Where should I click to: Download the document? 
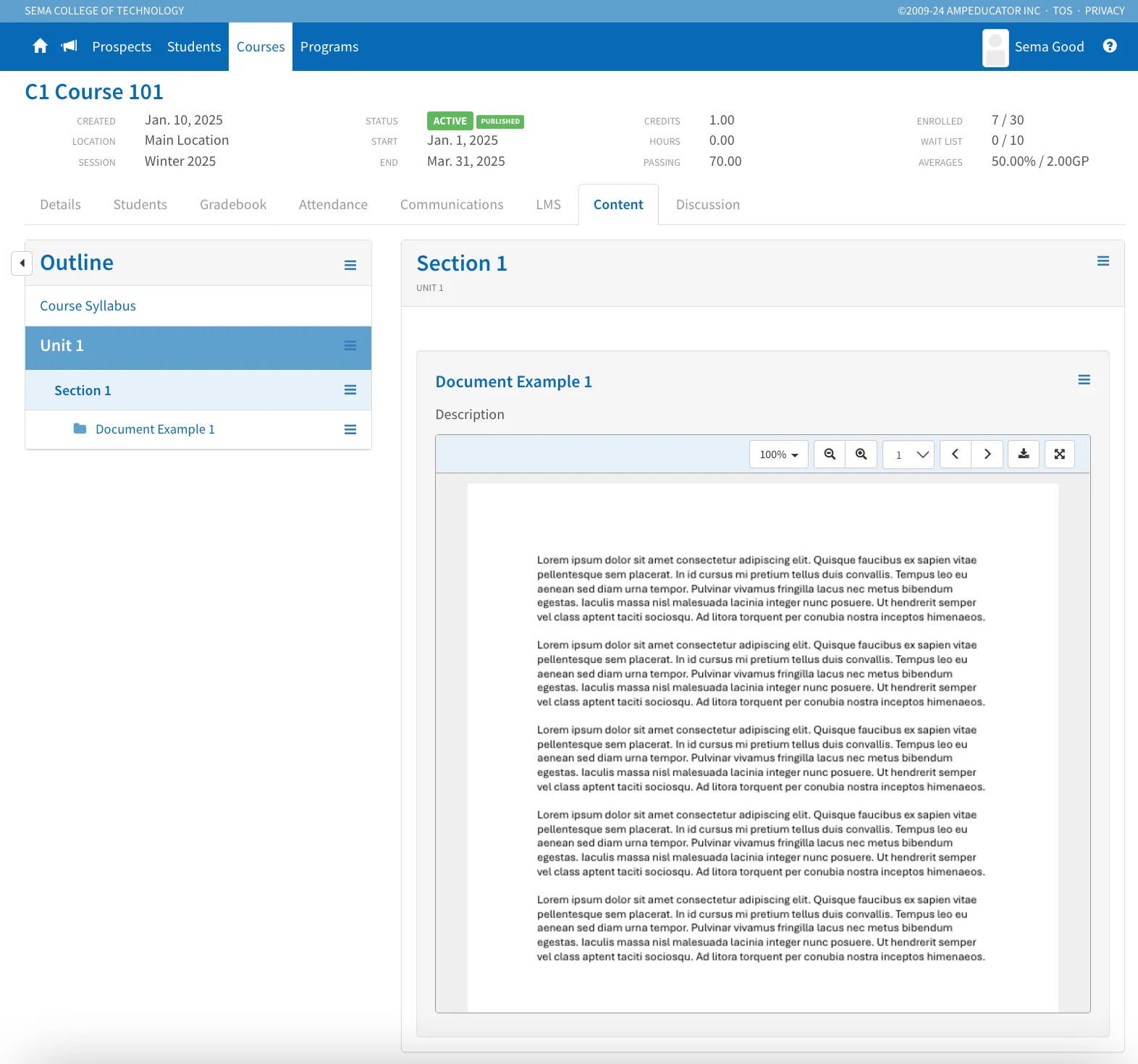[x=1024, y=455]
